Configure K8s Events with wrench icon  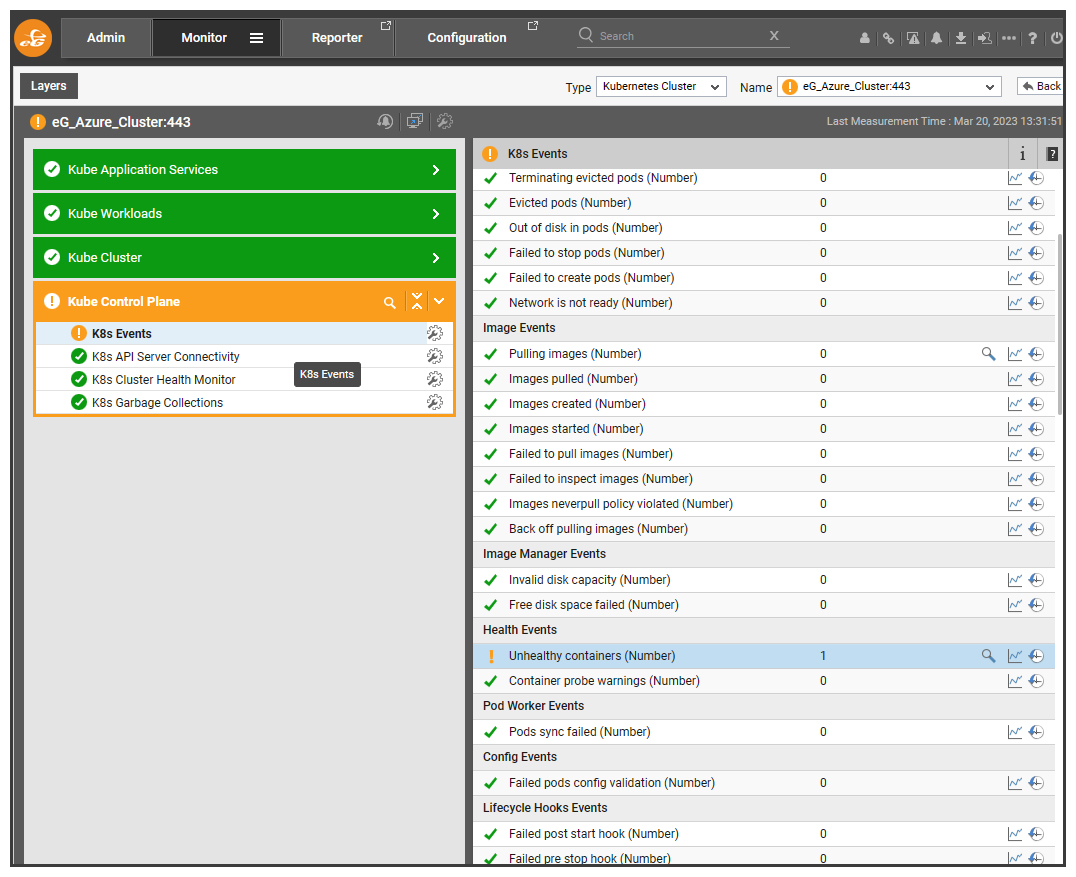435,334
